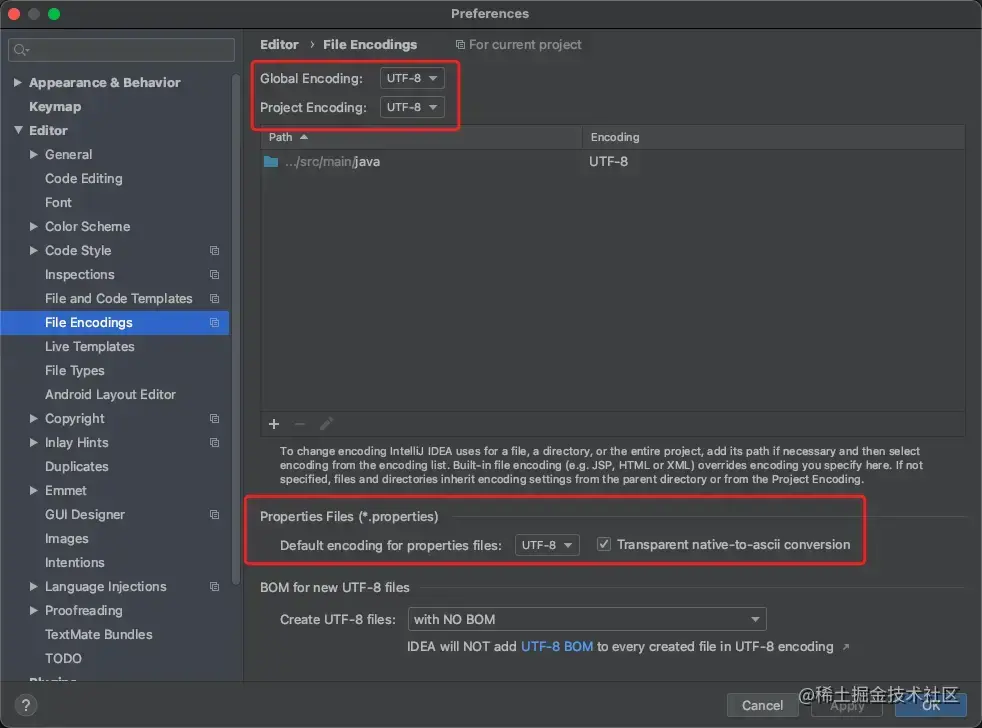This screenshot has height=728, width=982.
Task: Open the help question mark button
Action: pos(26,705)
